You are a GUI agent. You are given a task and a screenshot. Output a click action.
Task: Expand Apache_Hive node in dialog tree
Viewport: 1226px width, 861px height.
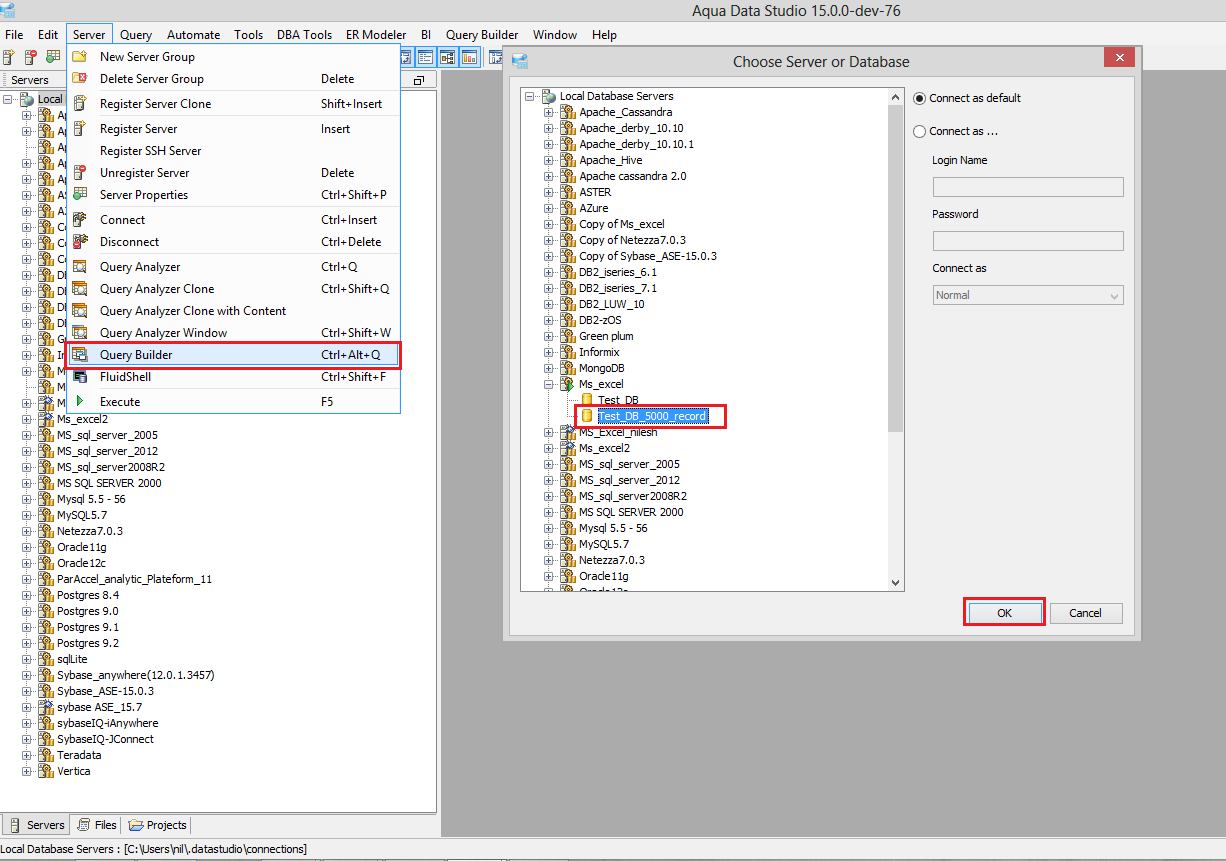tap(548, 160)
